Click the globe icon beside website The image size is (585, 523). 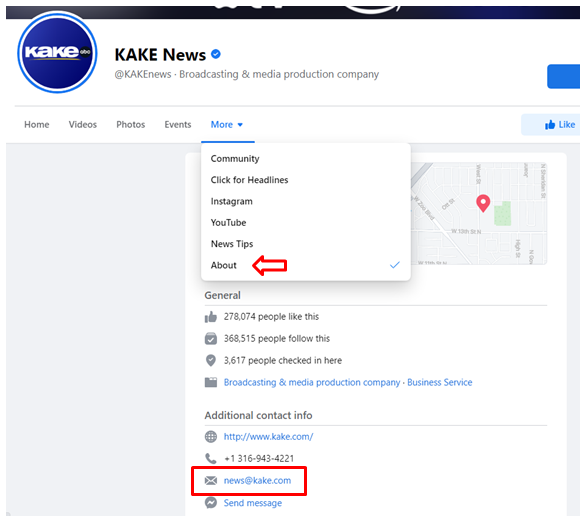(x=210, y=436)
